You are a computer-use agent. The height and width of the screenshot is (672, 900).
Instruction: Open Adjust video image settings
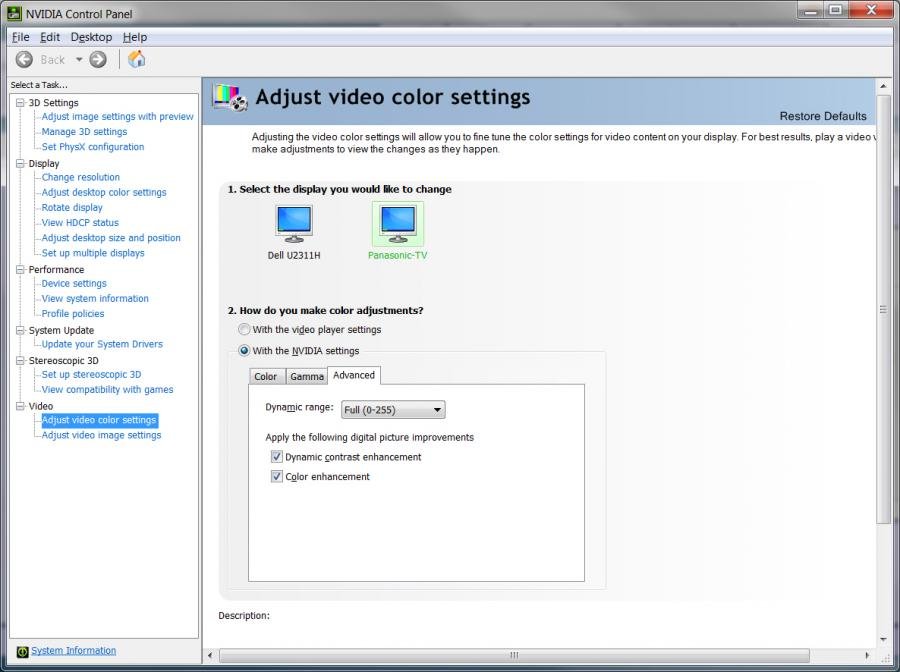(101, 435)
